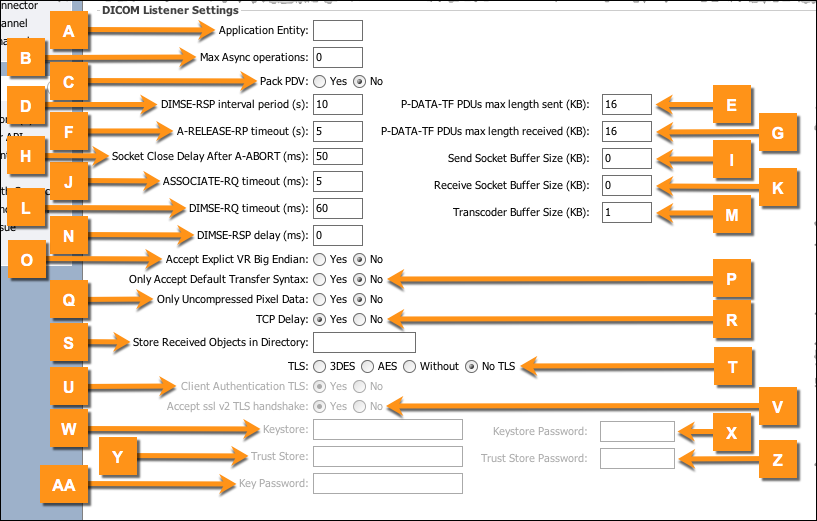Focus the Max Async operations field
Viewport: 817px width, 521px height.
pyautogui.click(x=337, y=56)
